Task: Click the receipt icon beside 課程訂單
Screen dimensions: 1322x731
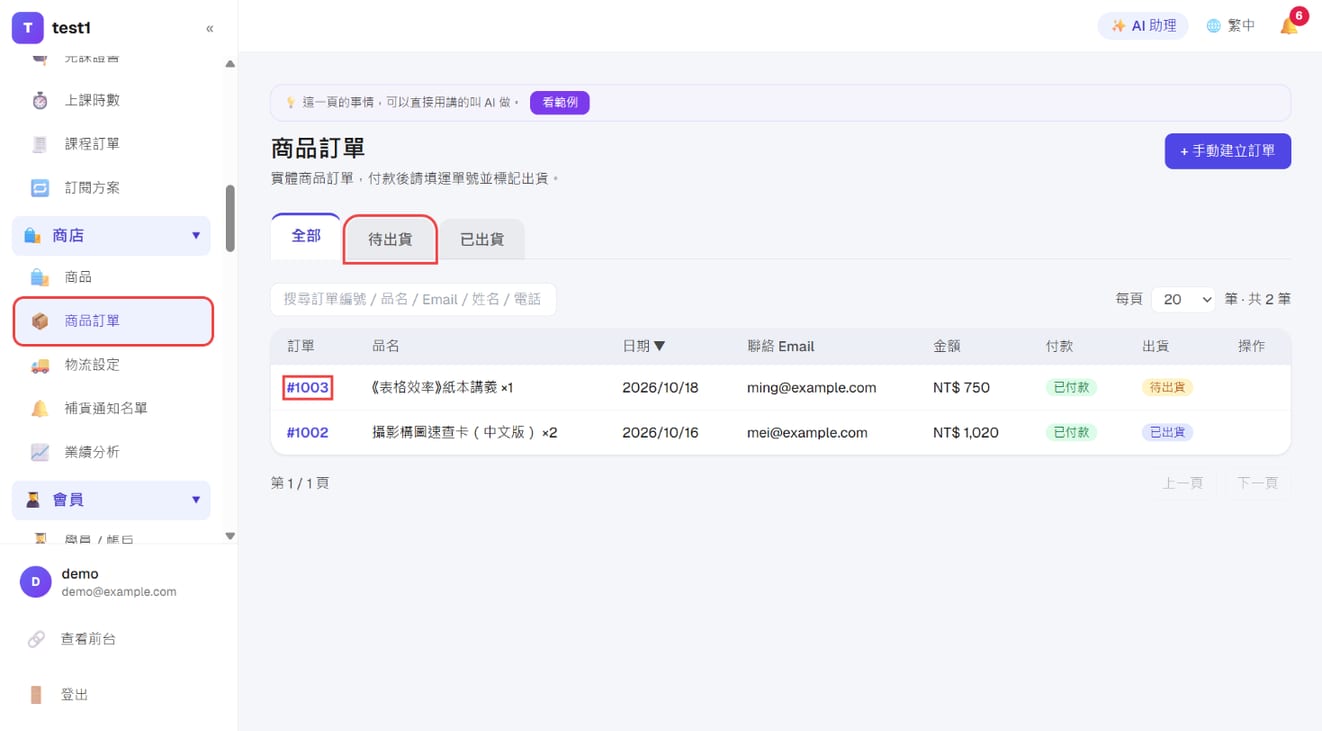Action: coord(40,144)
